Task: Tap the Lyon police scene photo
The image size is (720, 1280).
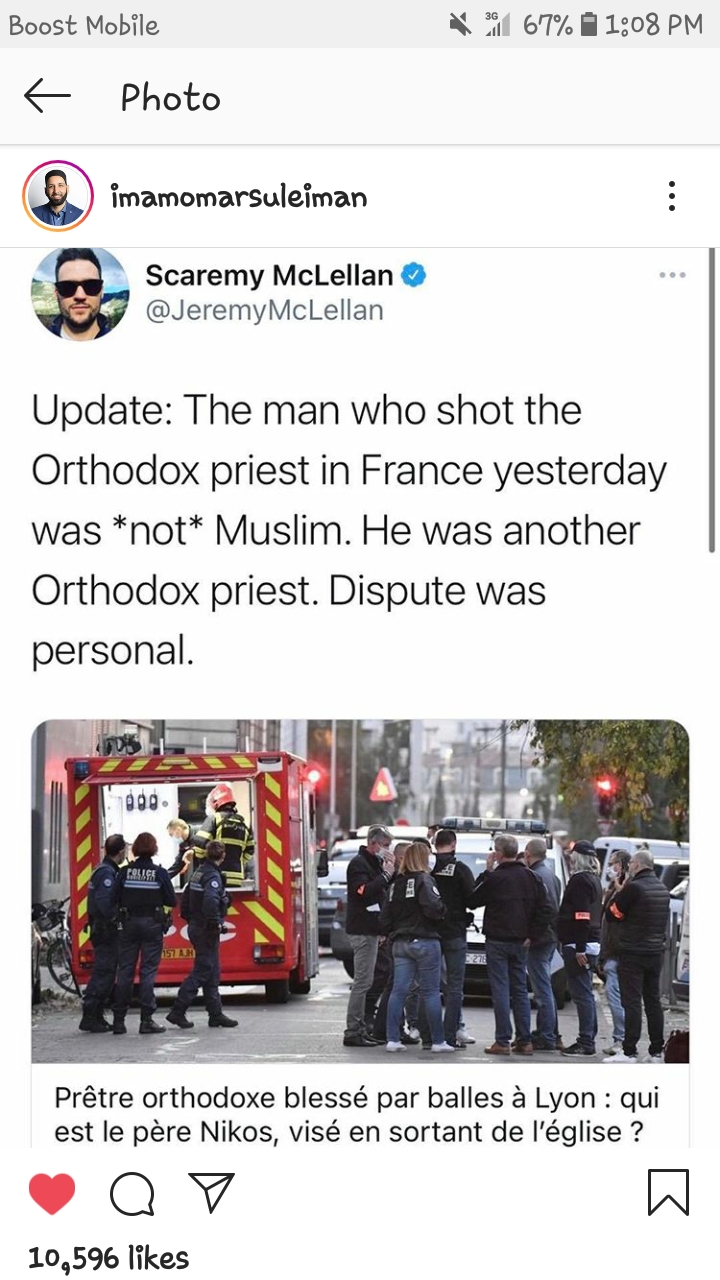Action: (360, 891)
